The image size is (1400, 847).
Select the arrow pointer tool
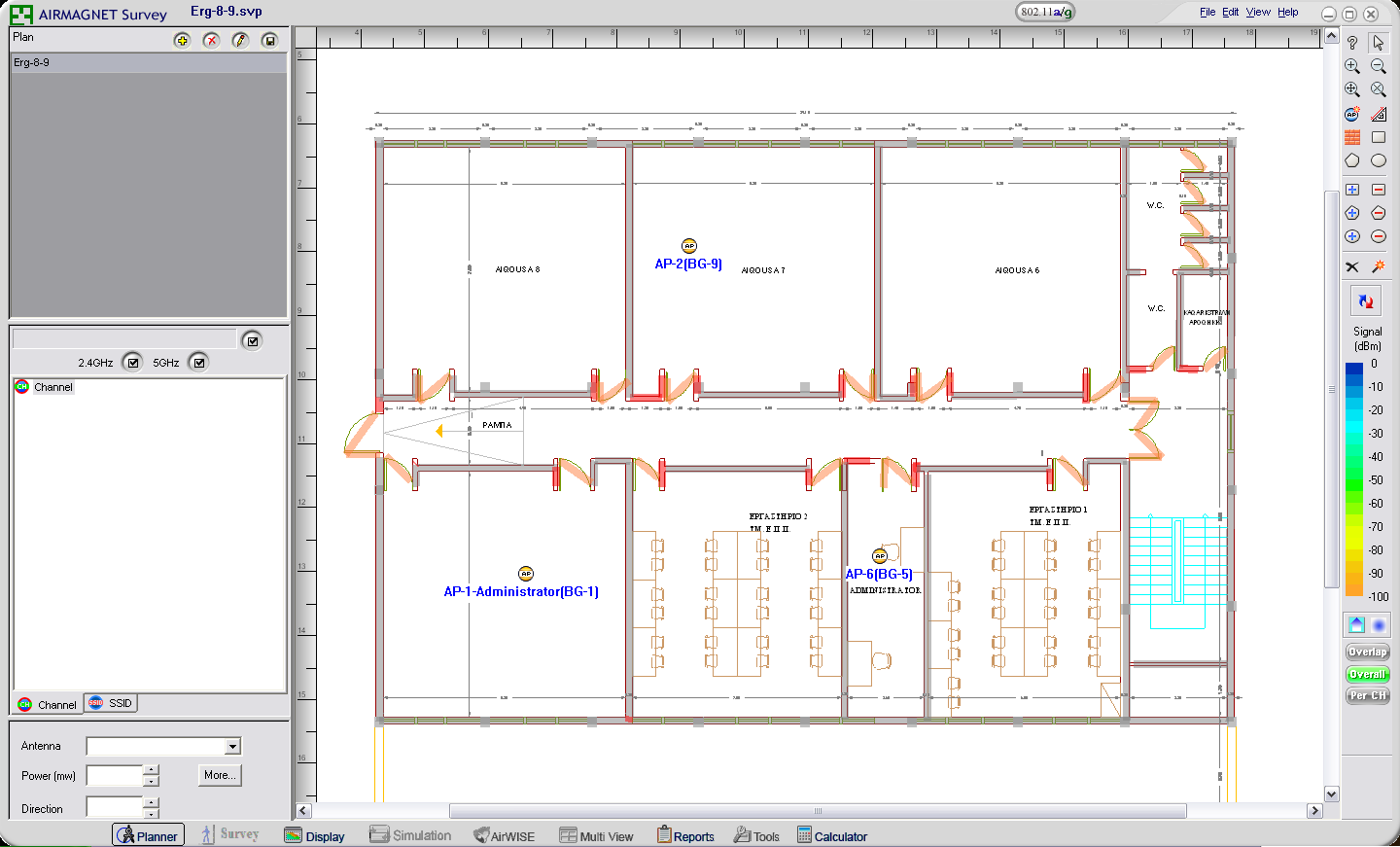[1379, 43]
